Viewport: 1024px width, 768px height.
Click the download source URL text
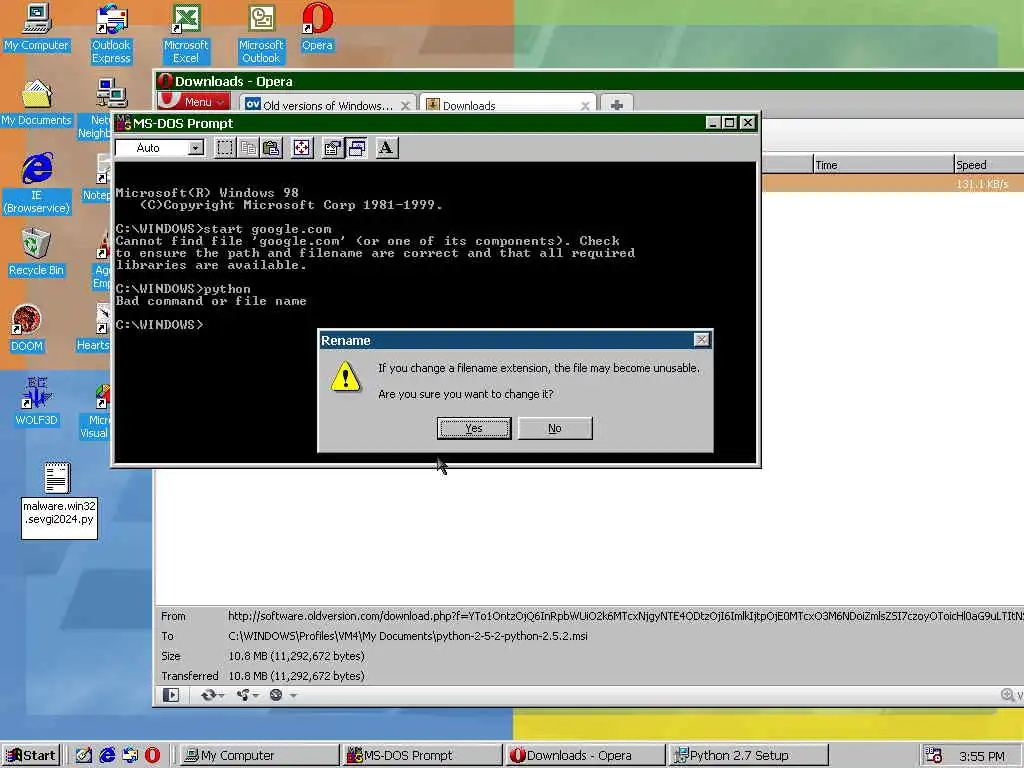626,616
